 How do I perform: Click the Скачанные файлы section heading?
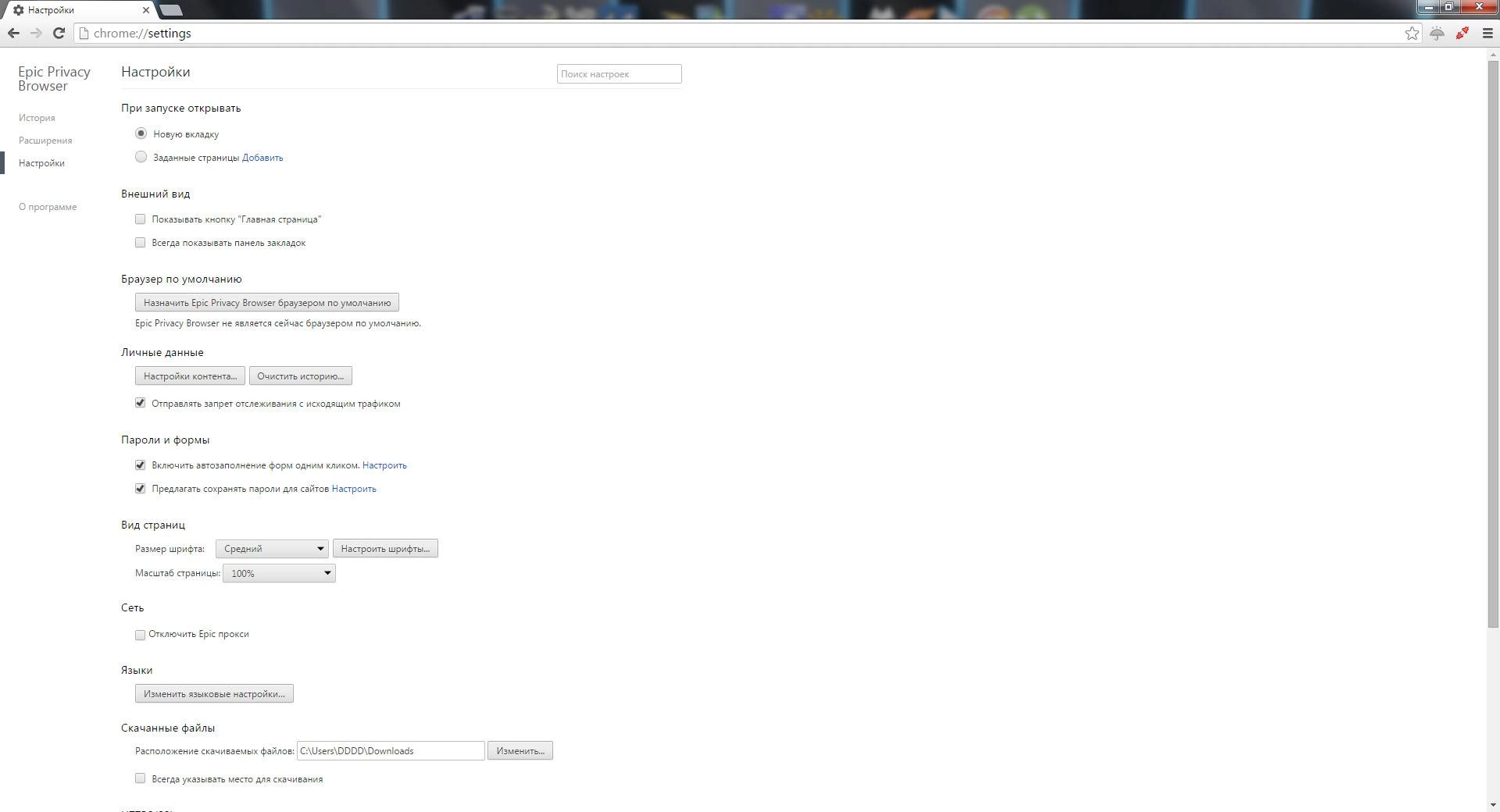tap(168, 728)
